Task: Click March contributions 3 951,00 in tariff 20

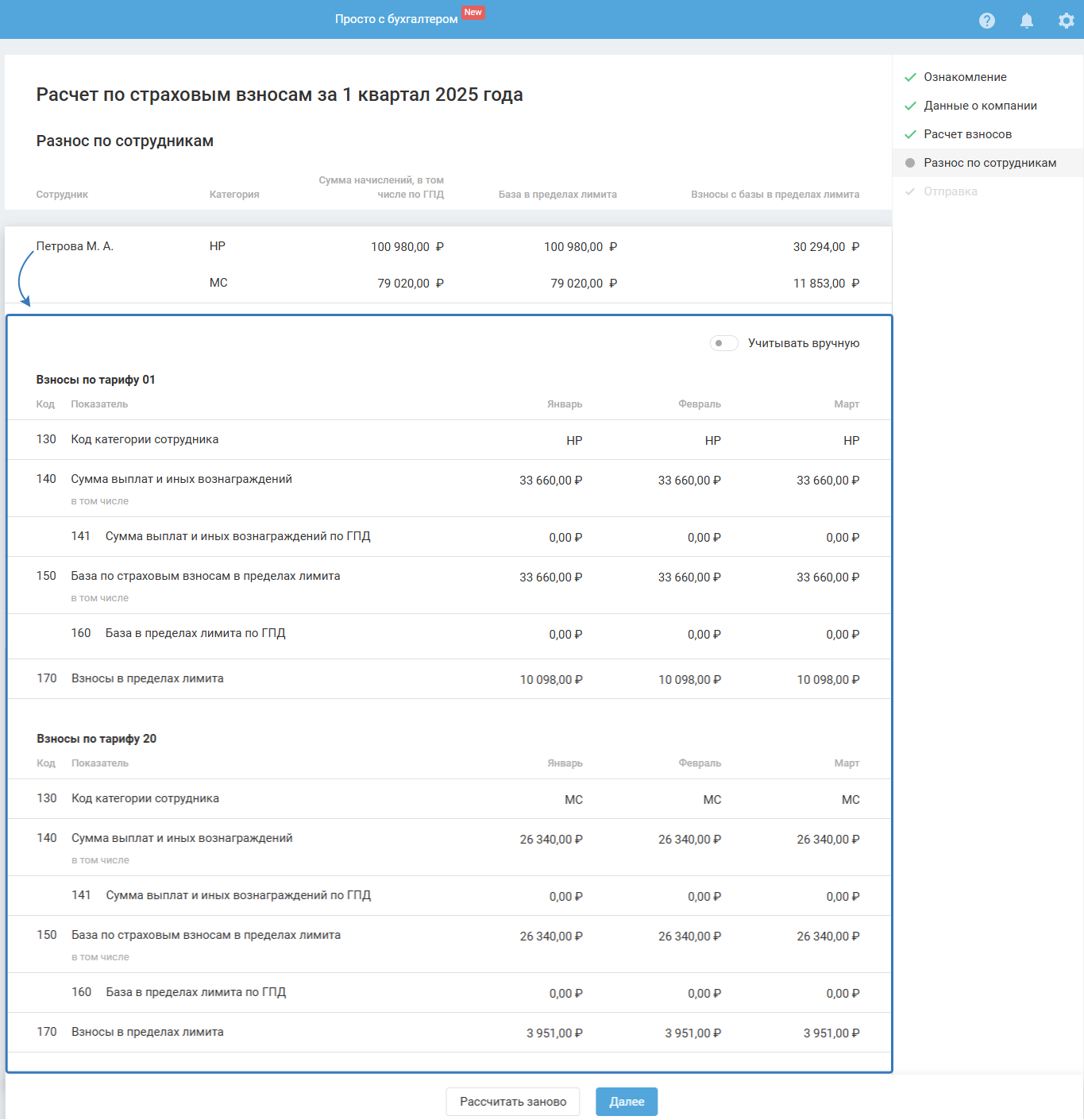Action: click(831, 1033)
